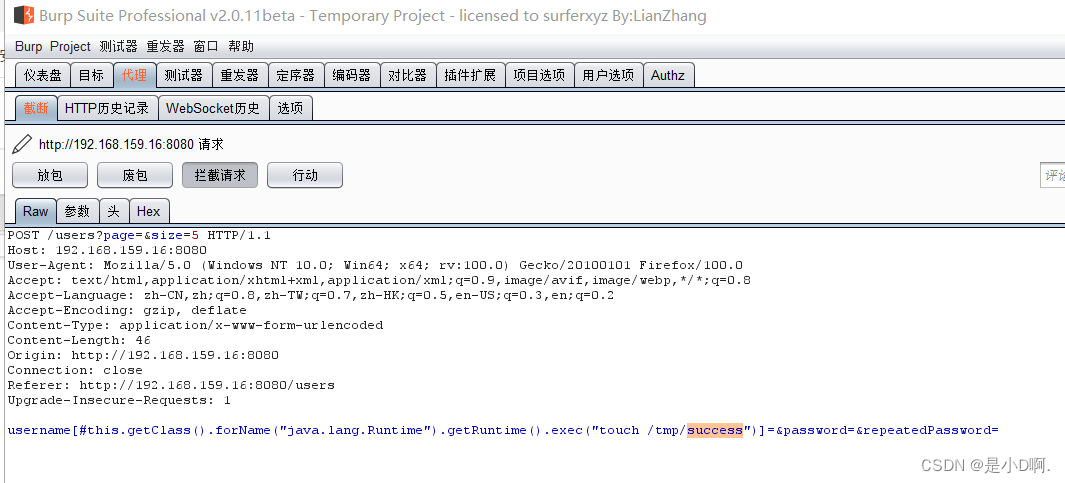Click the Burp Suite logo icon in title bar
Viewport: 1065px width, 483px height.
(x=24, y=15)
